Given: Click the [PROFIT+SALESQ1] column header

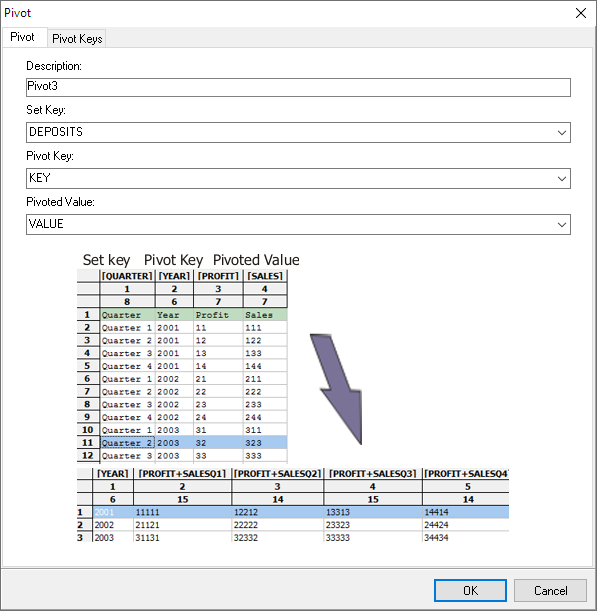Looking at the screenshot, I should [x=182, y=473].
